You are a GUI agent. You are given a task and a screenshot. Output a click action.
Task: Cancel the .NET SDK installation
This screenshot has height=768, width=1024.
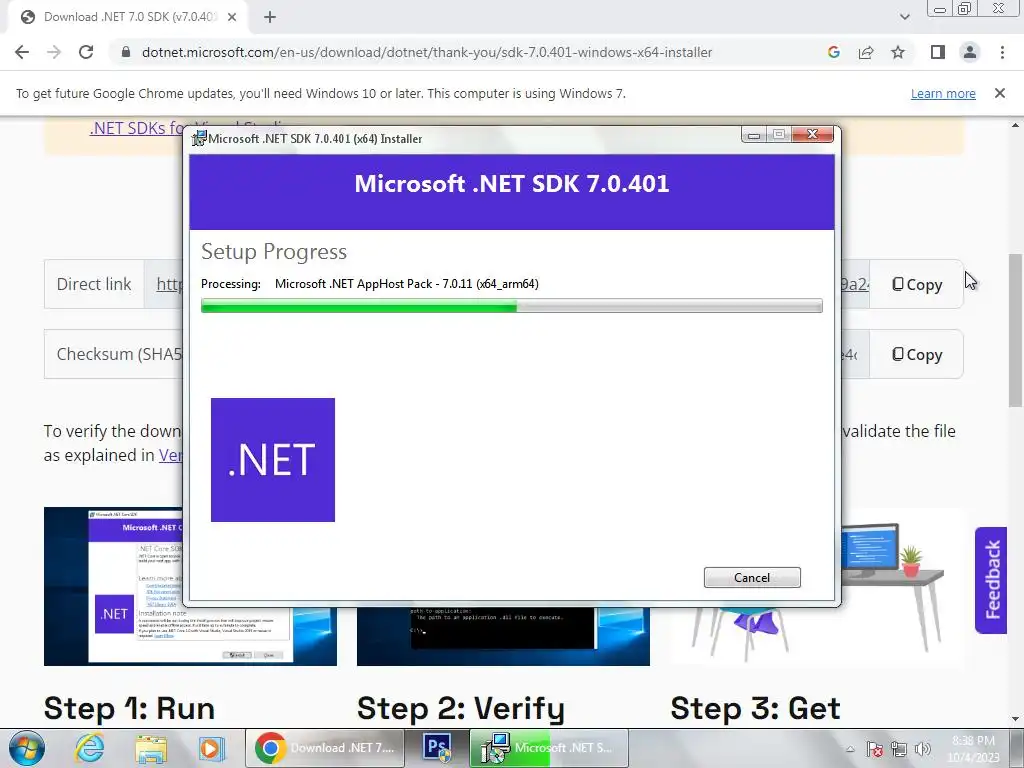coord(752,577)
